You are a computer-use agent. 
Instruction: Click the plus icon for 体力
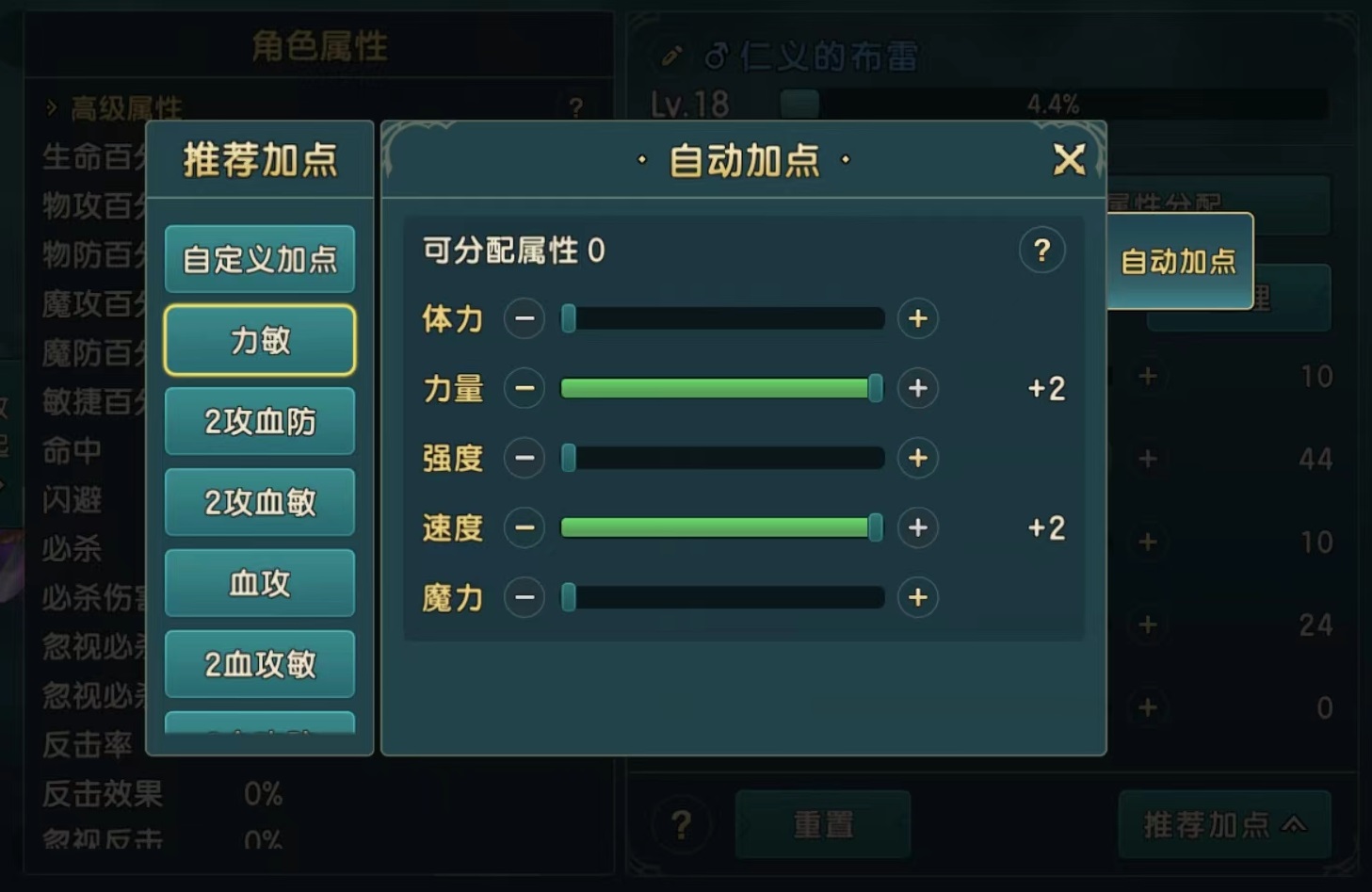[x=918, y=318]
